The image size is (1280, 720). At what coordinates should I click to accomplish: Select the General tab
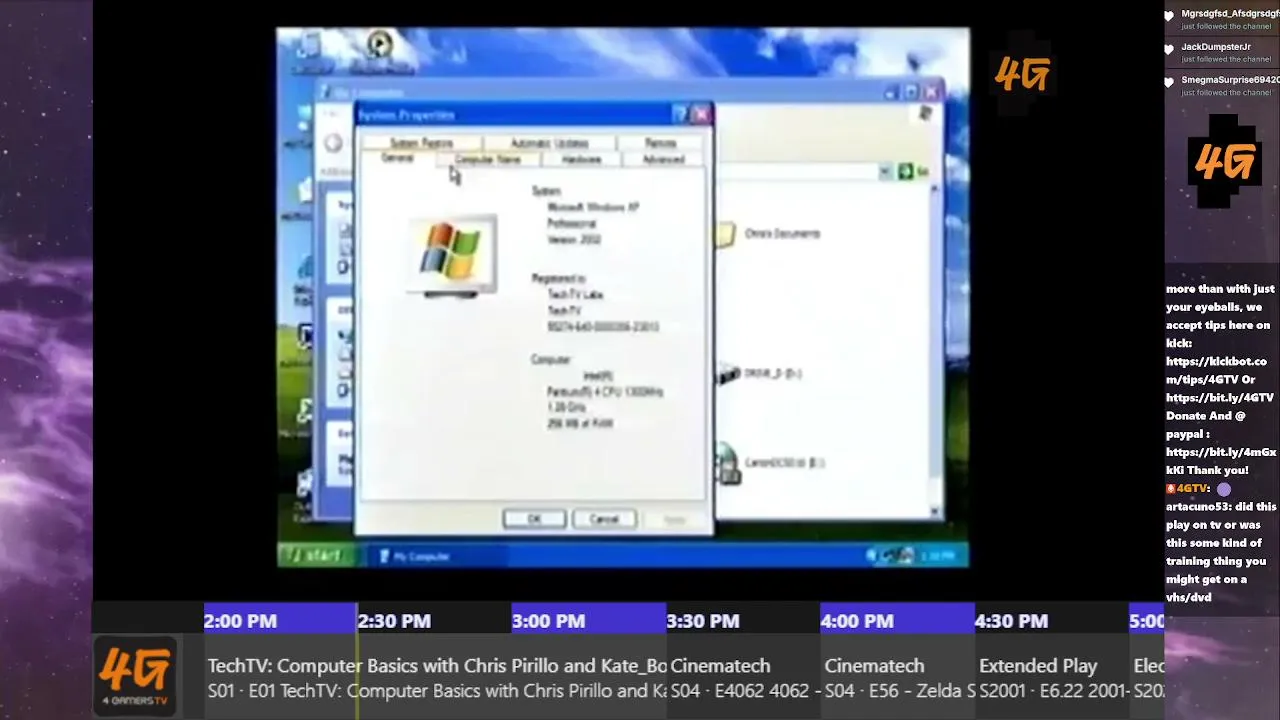click(397, 159)
